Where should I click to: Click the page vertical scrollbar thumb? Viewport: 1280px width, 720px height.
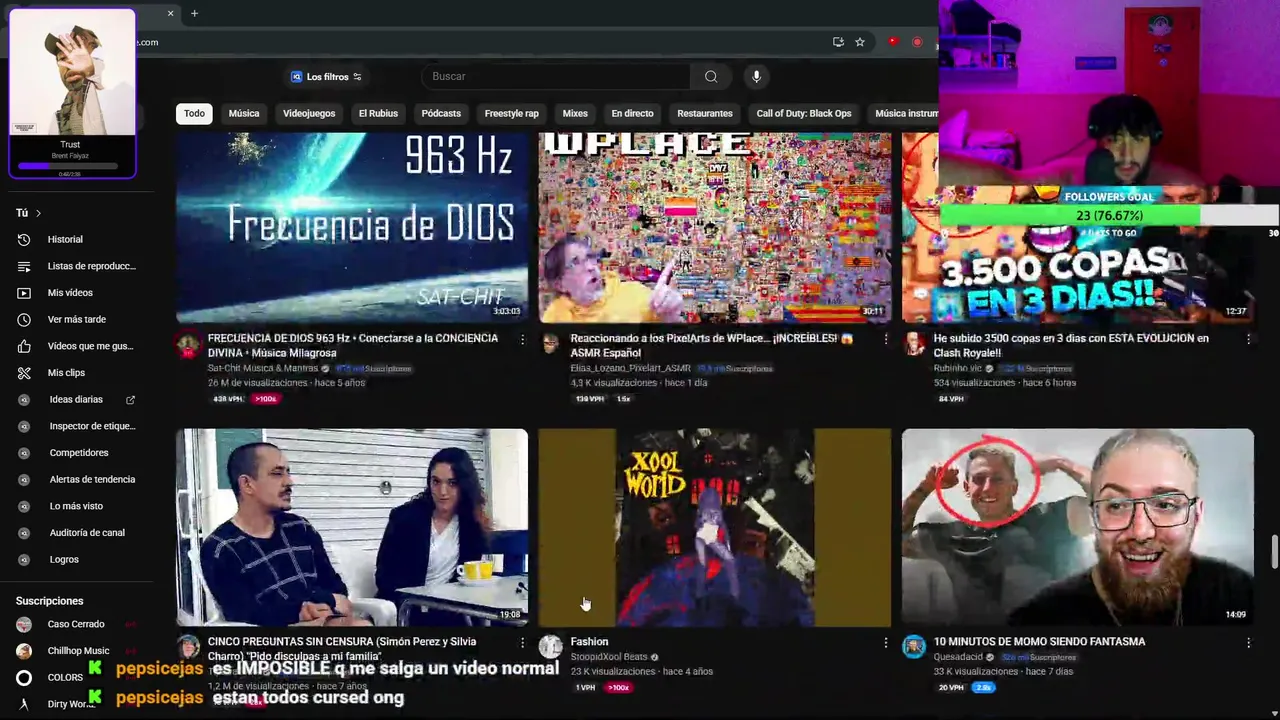pyautogui.click(x=1274, y=551)
